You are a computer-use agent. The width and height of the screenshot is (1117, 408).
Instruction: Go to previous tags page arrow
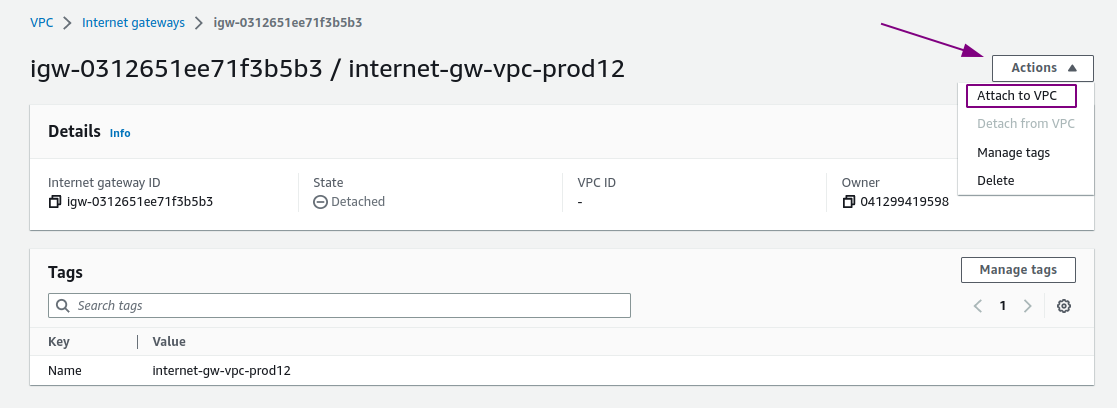977,306
